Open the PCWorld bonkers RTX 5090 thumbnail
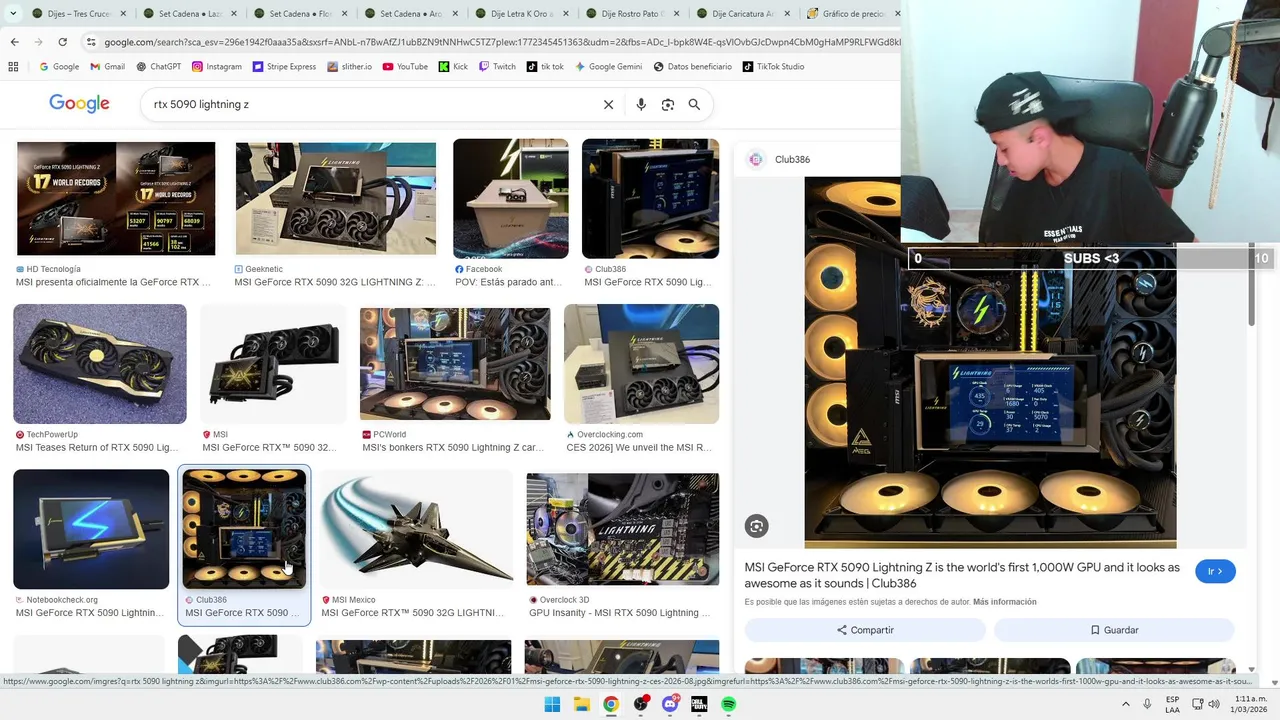Viewport: 1280px width, 720px height. coord(455,364)
